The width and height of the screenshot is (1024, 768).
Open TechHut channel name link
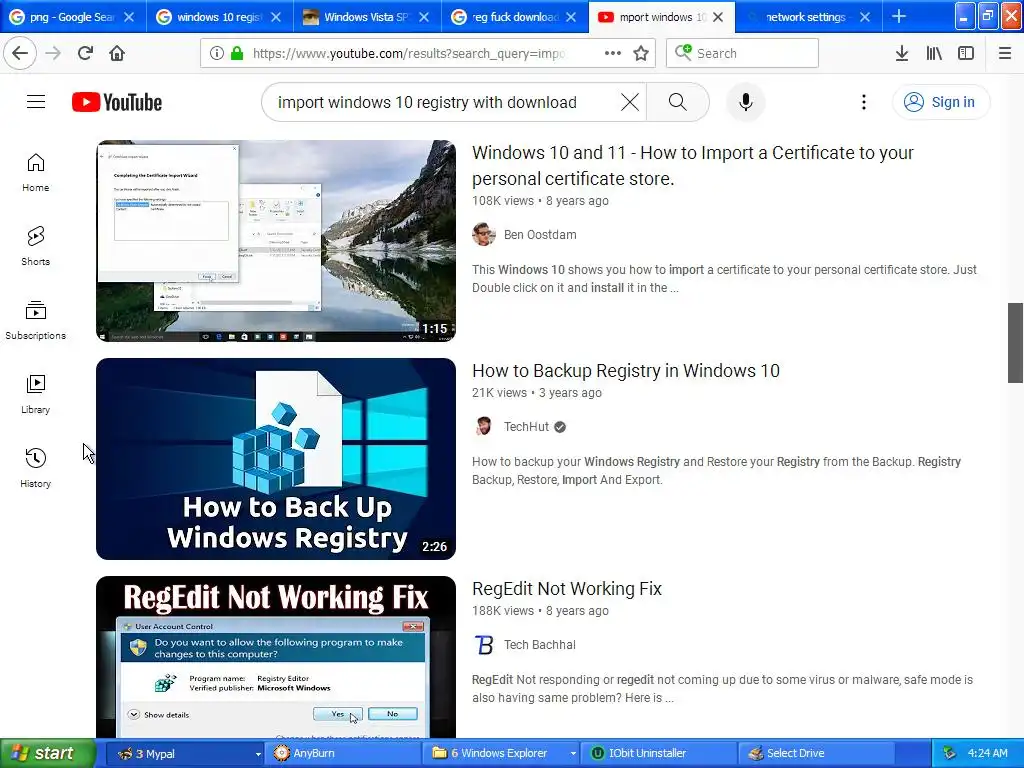(x=526, y=426)
